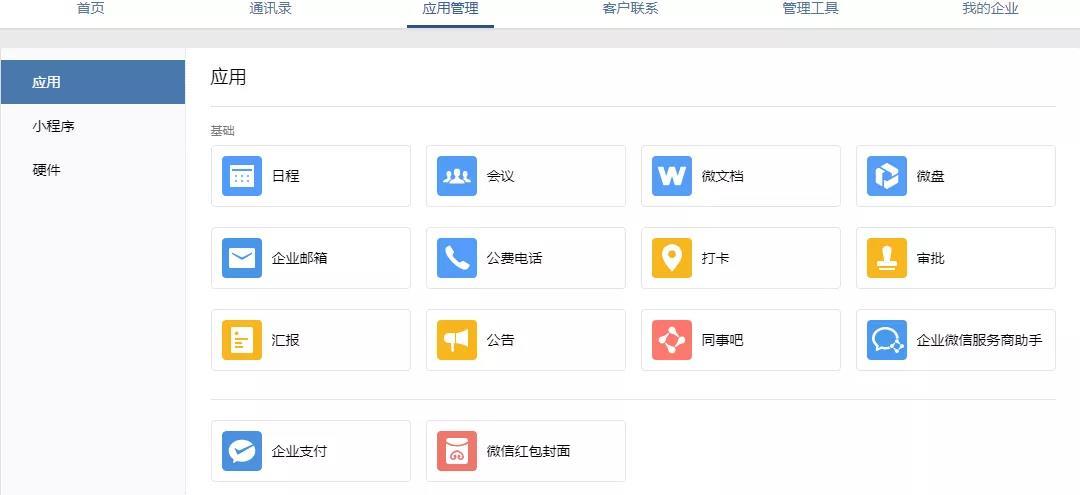Click the 公告 label text
1080x495 pixels.
500,341
